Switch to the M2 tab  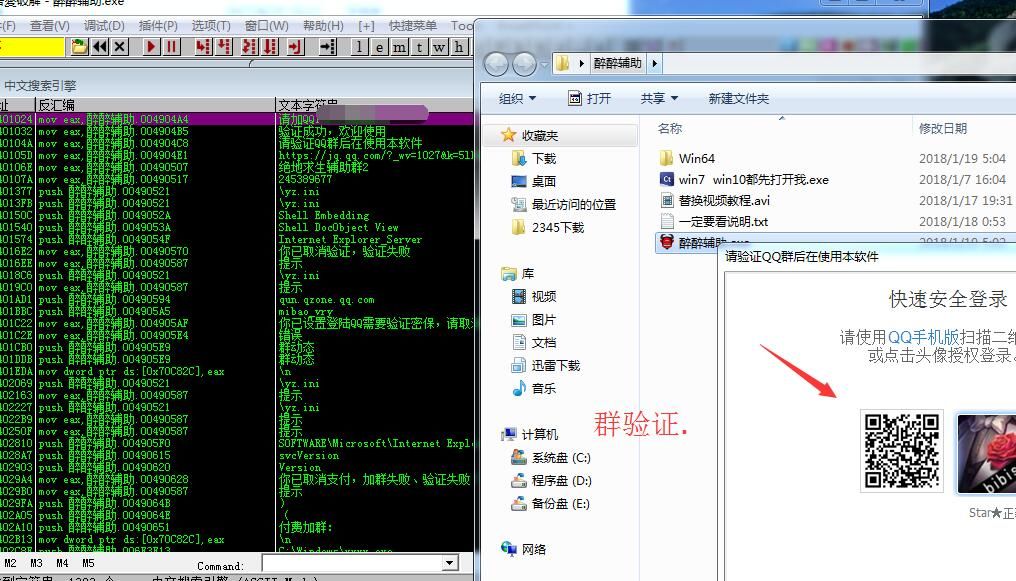click(x=10, y=564)
